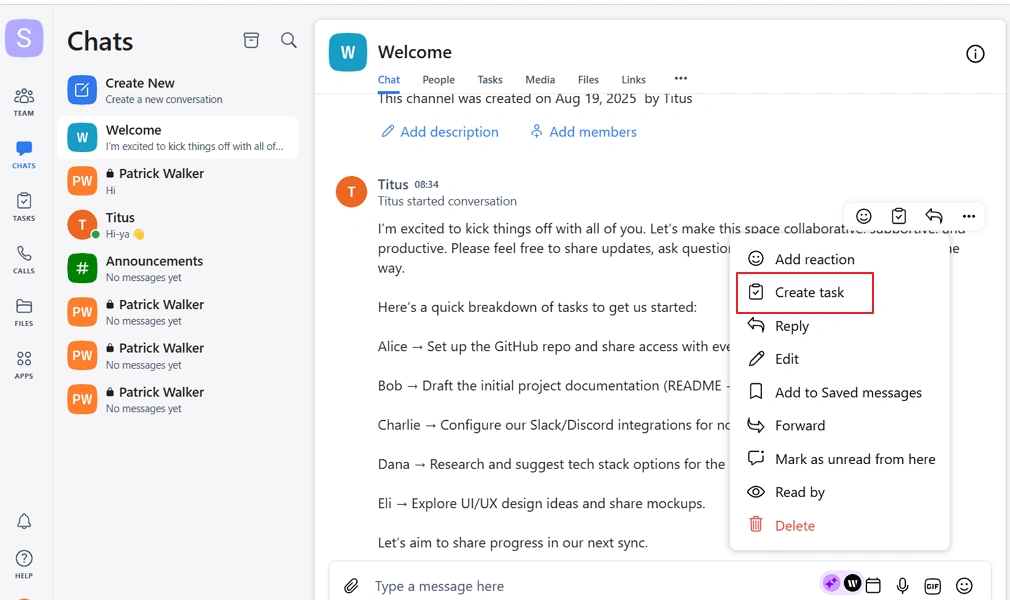Image resolution: width=1010 pixels, height=600 pixels.
Task: Open the GIF picker in message box
Action: click(932, 586)
